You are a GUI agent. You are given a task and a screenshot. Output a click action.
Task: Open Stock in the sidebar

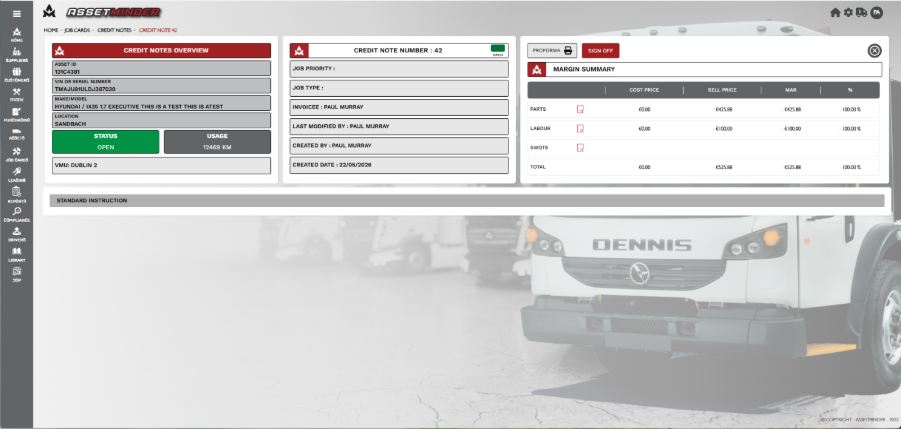[x=17, y=94]
